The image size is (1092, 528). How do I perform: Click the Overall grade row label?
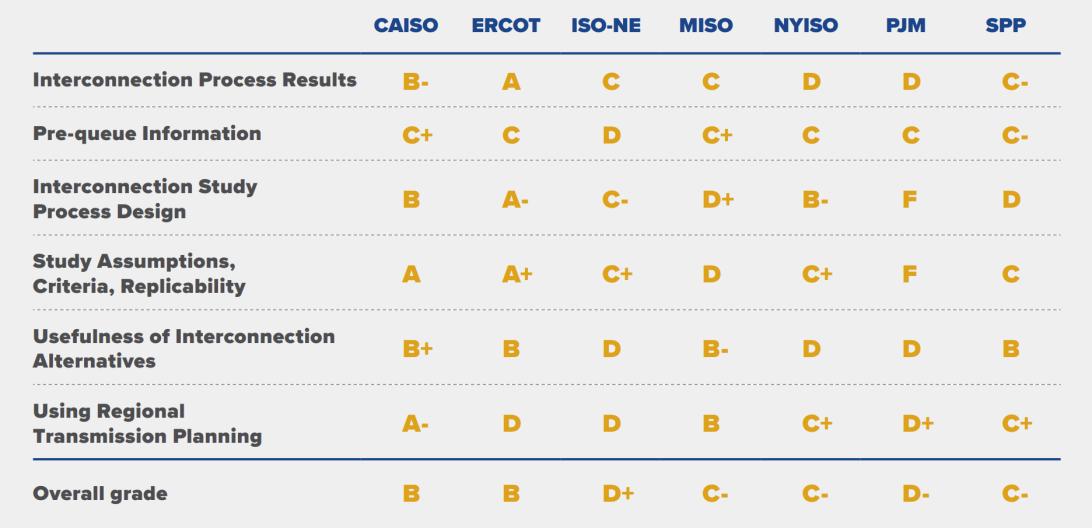(x=100, y=493)
